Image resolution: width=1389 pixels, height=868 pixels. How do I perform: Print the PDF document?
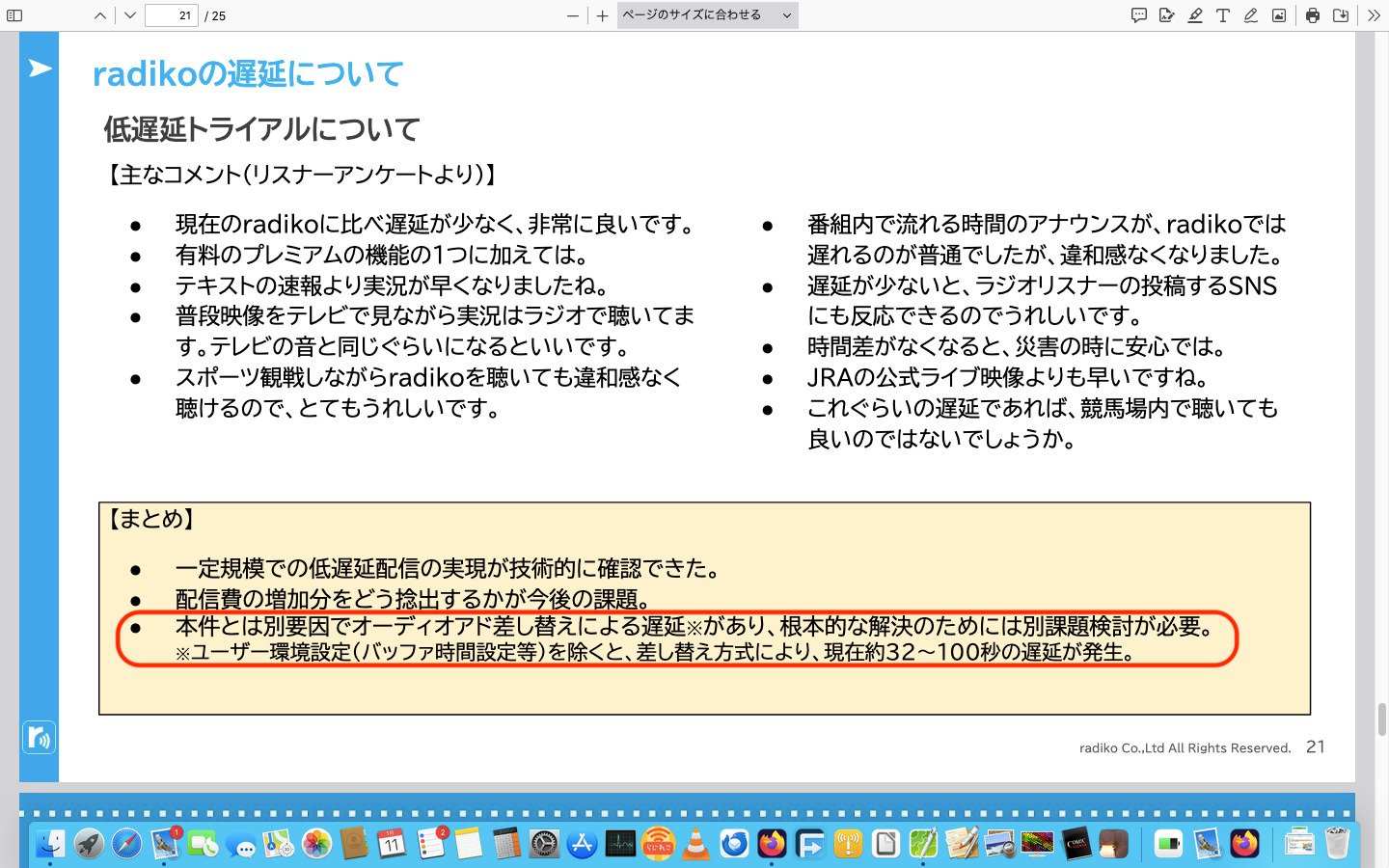1313,15
